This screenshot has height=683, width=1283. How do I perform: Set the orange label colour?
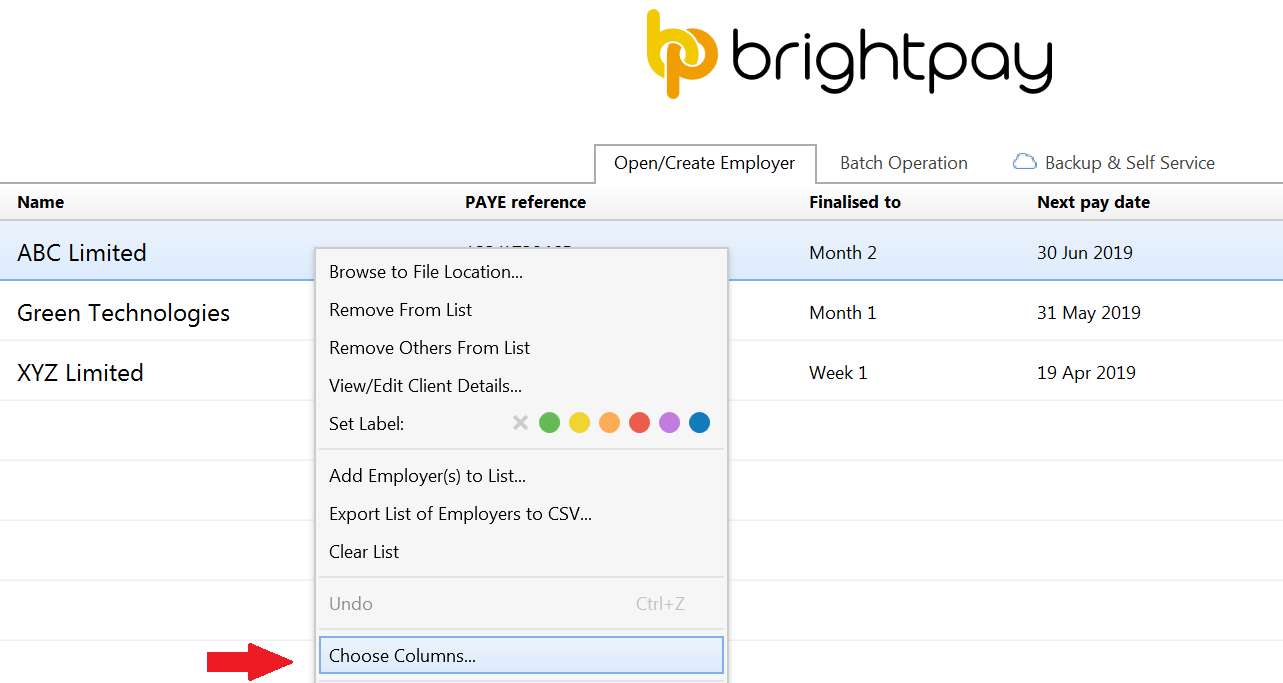pyautogui.click(x=609, y=423)
